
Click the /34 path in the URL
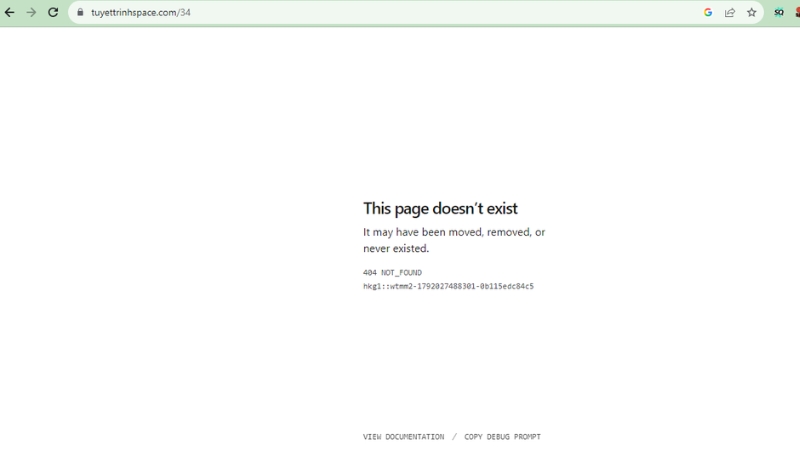click(184, 12)
